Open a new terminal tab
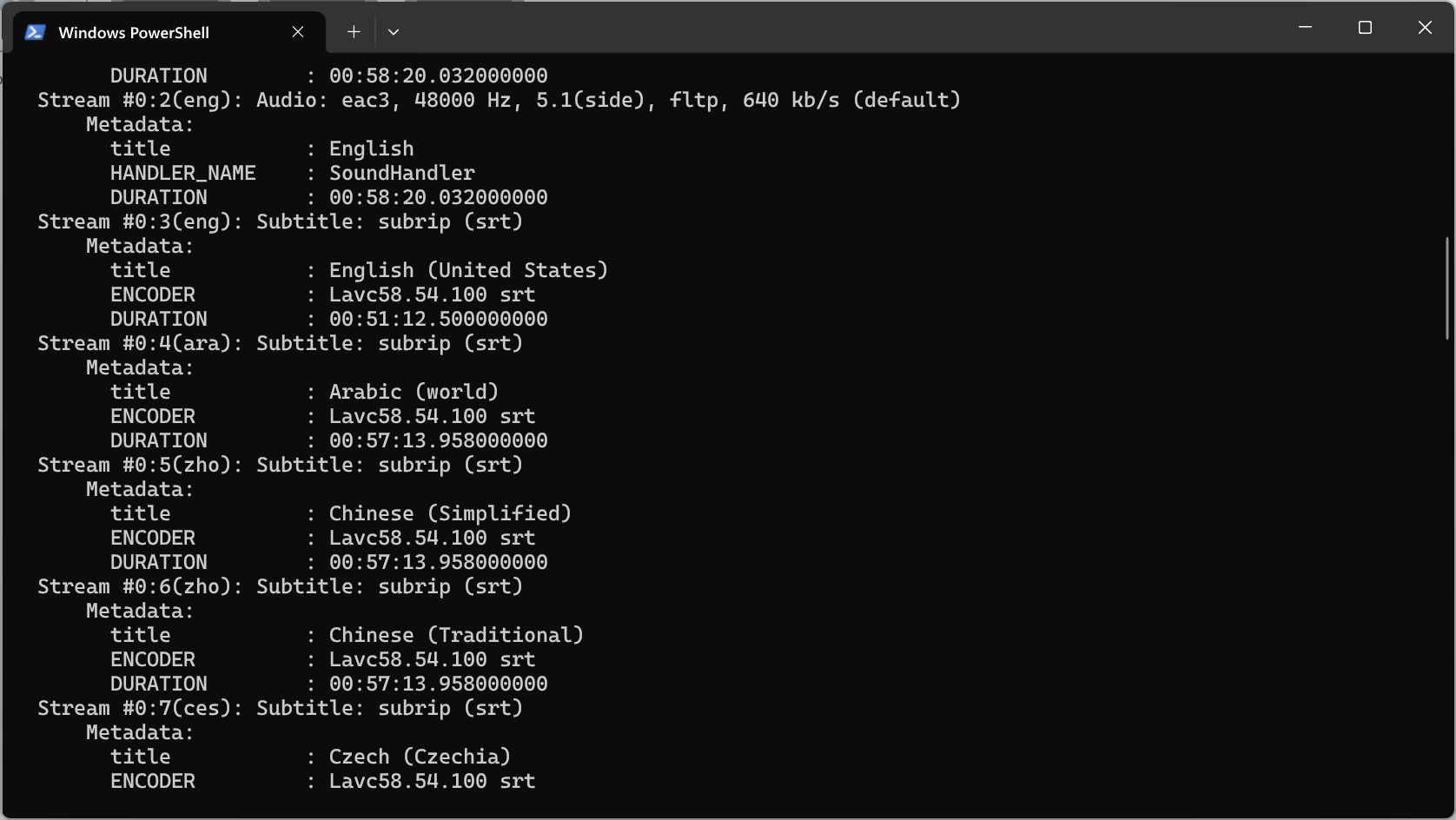The width and height of the screenshot is (1456, 820). [x=354, y=32]
